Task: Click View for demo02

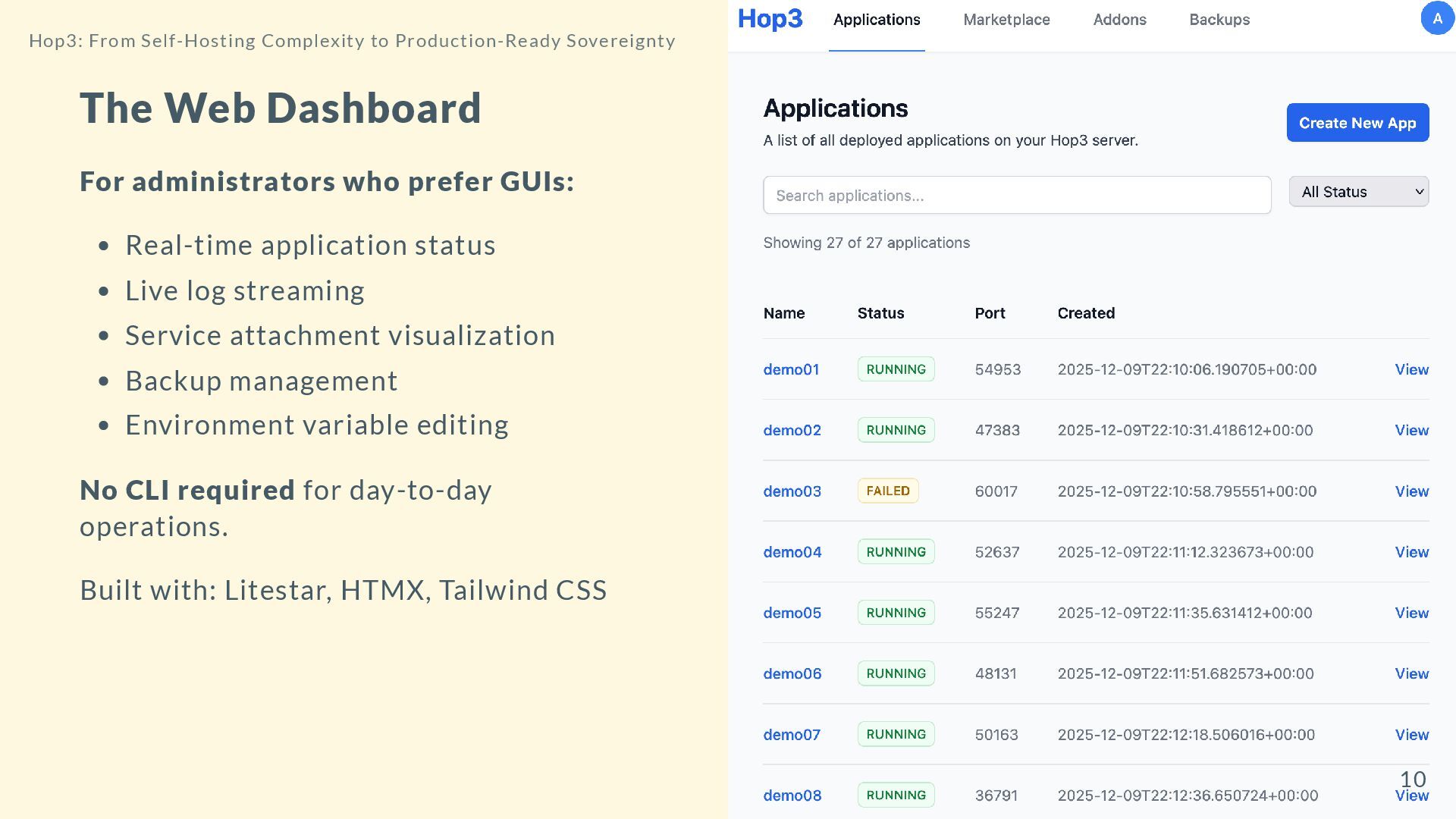Action: [x=1411, y=430]
